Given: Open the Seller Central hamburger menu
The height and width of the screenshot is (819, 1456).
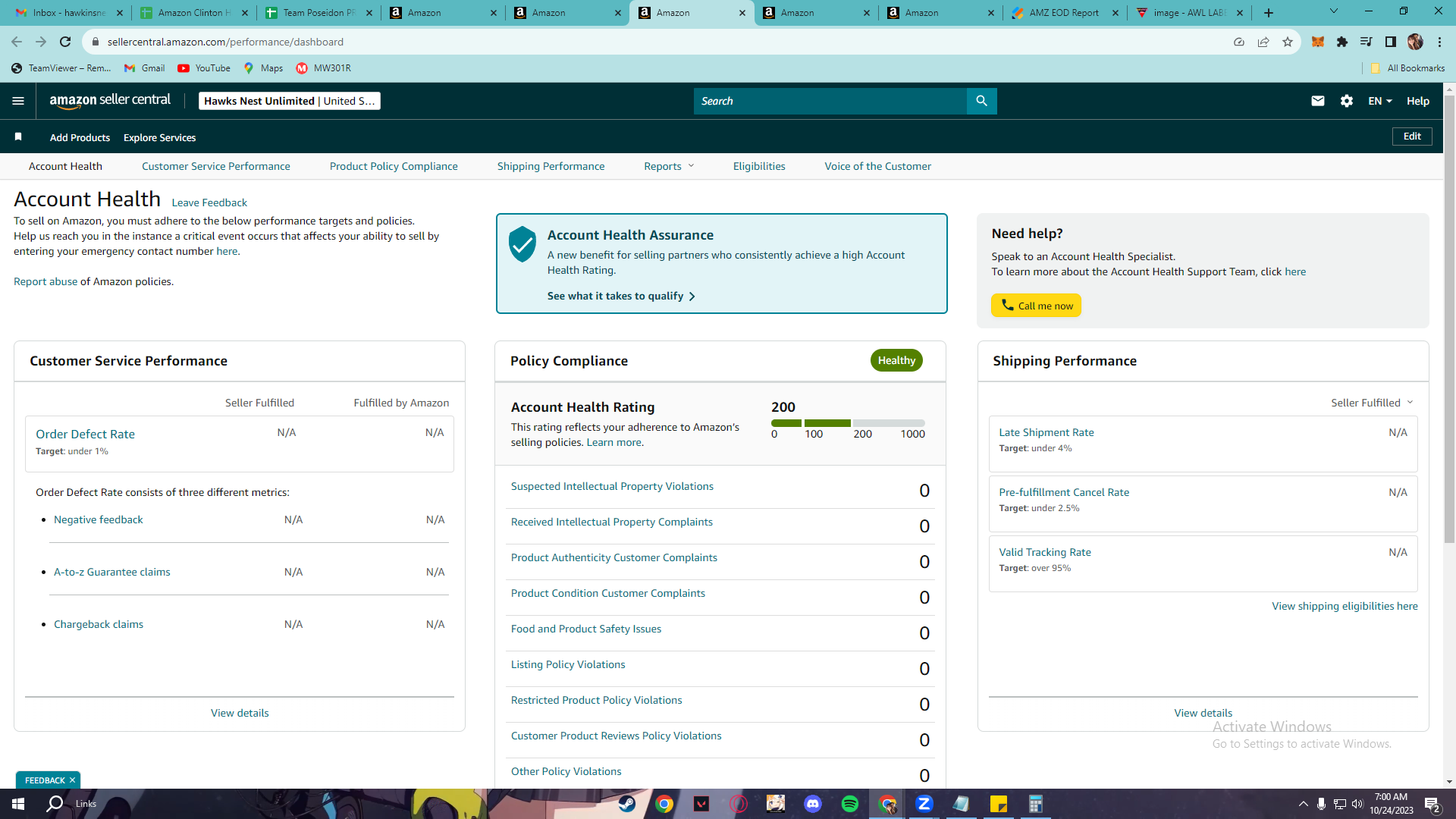Looking at the screenshot, I should [18, 101].
